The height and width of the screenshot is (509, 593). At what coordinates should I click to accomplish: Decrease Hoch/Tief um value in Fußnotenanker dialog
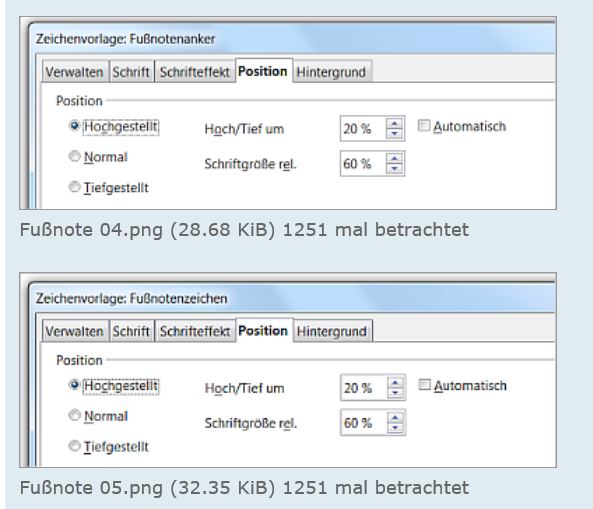pyautogui.click(x=394, y=133)
